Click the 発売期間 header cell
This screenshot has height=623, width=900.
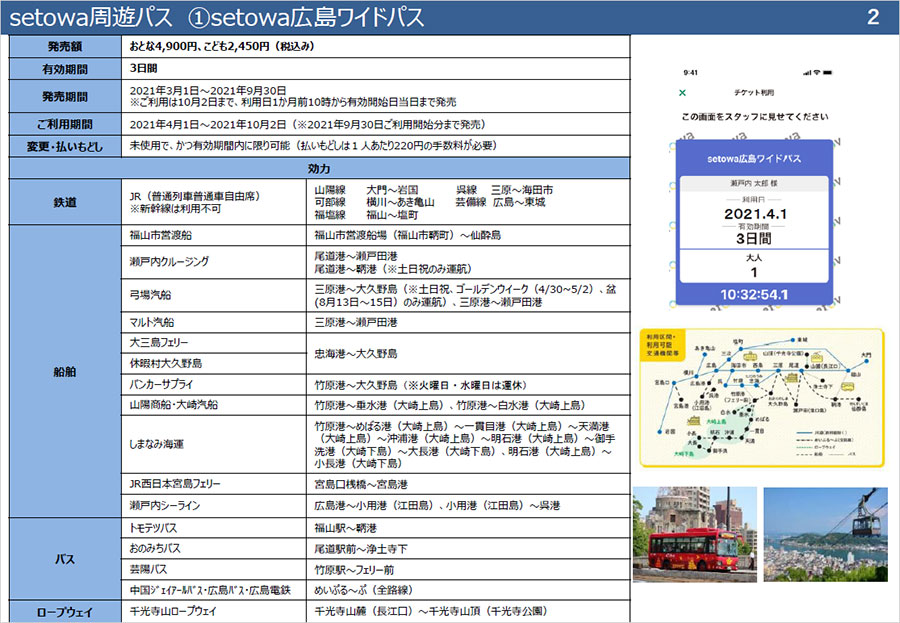pyautogui.click(x=65, y=96)
